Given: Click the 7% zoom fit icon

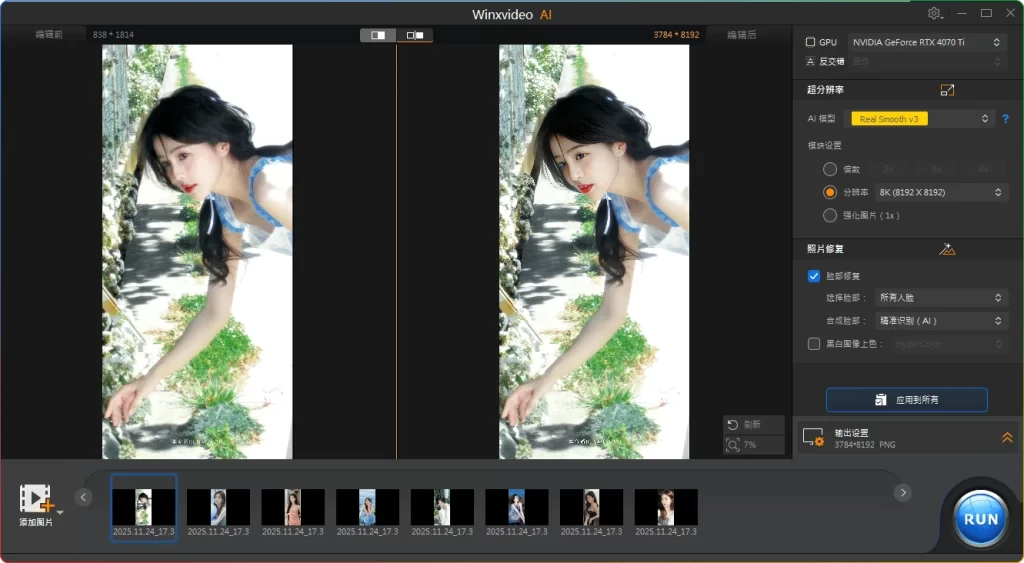Looking at the screenshot, I should (733, 445).
